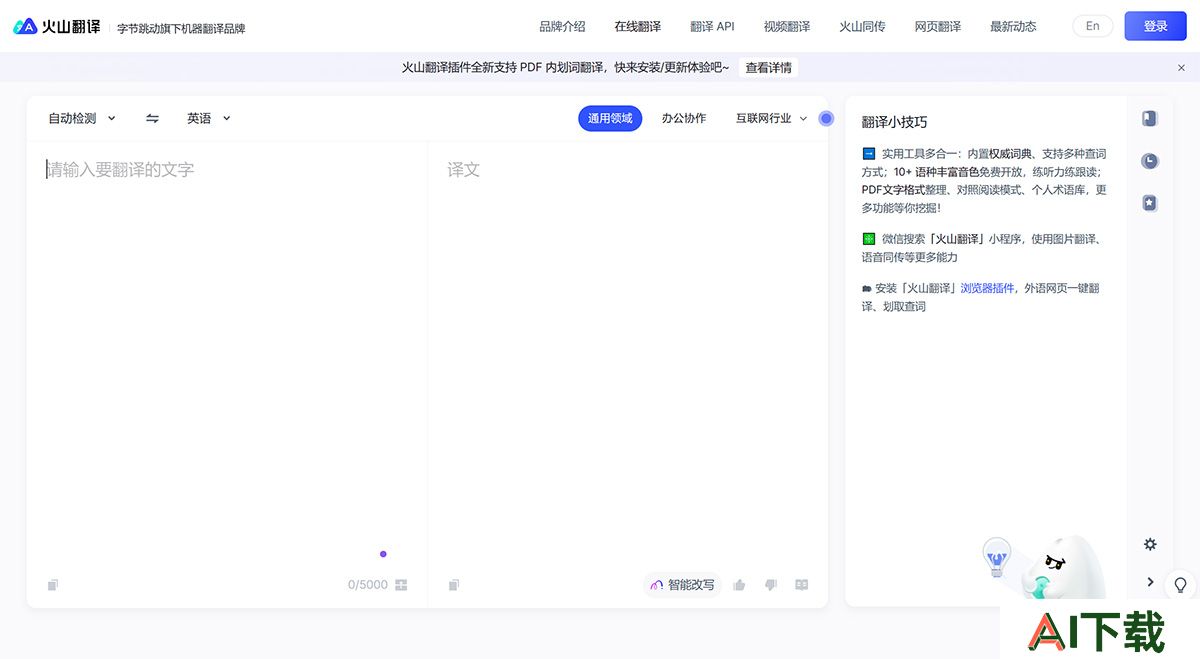Click the 字节跳动旗下机器翻译品牌 tagline

[x=181, y=28]
